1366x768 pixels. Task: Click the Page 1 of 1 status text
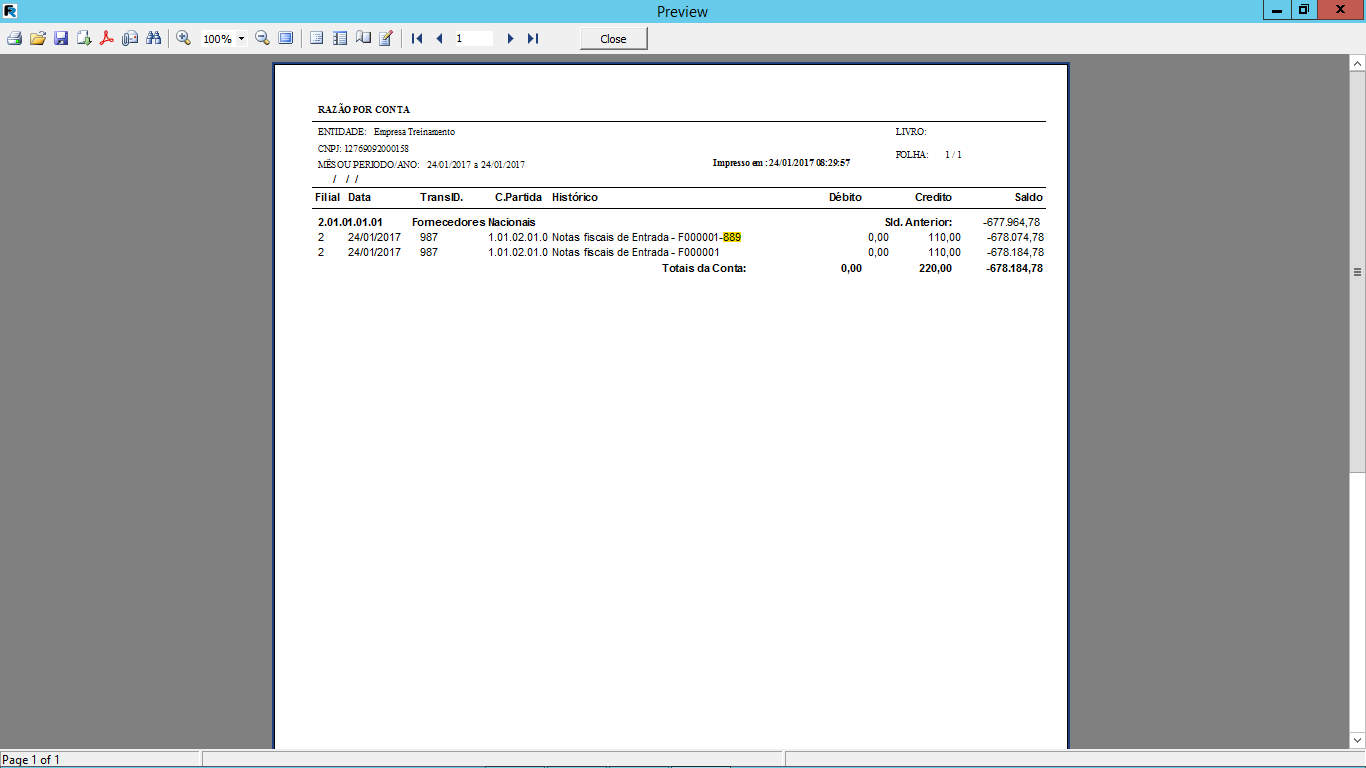[x=31, y=760]
